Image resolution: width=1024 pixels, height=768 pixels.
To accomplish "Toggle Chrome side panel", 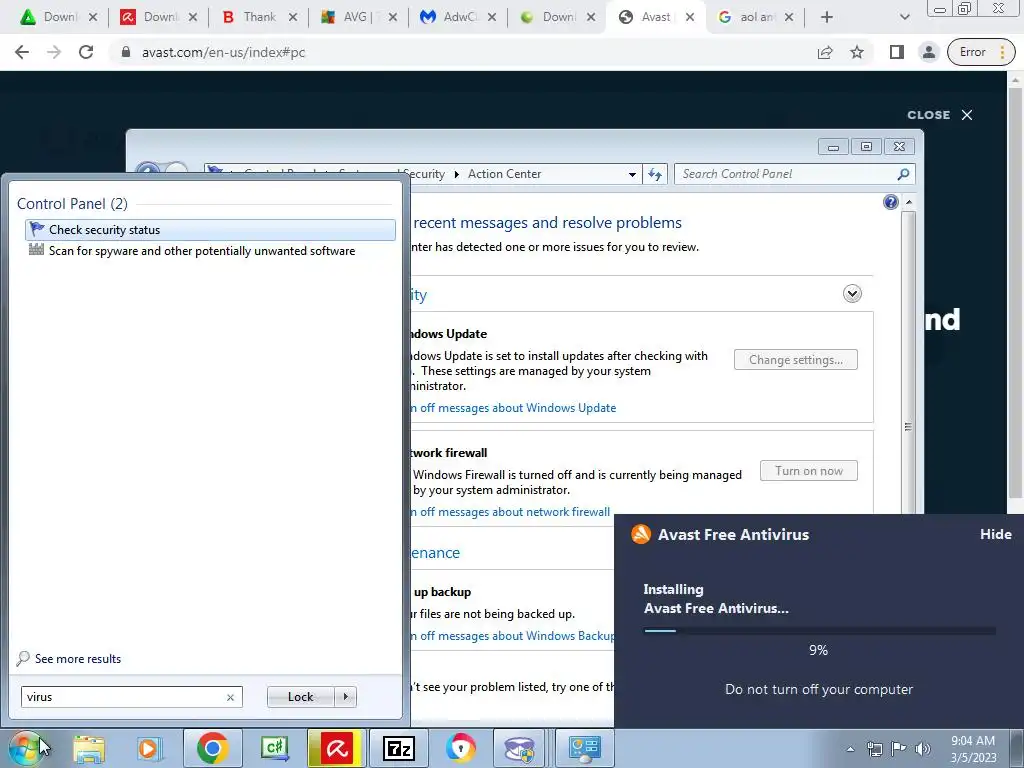I will tap(897, 52).
